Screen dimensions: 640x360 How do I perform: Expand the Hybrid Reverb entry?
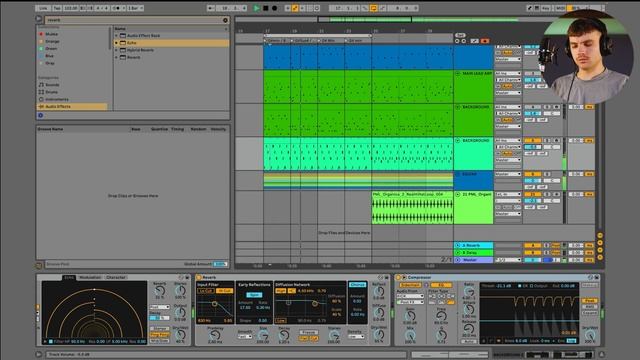[x=116, y=50]
